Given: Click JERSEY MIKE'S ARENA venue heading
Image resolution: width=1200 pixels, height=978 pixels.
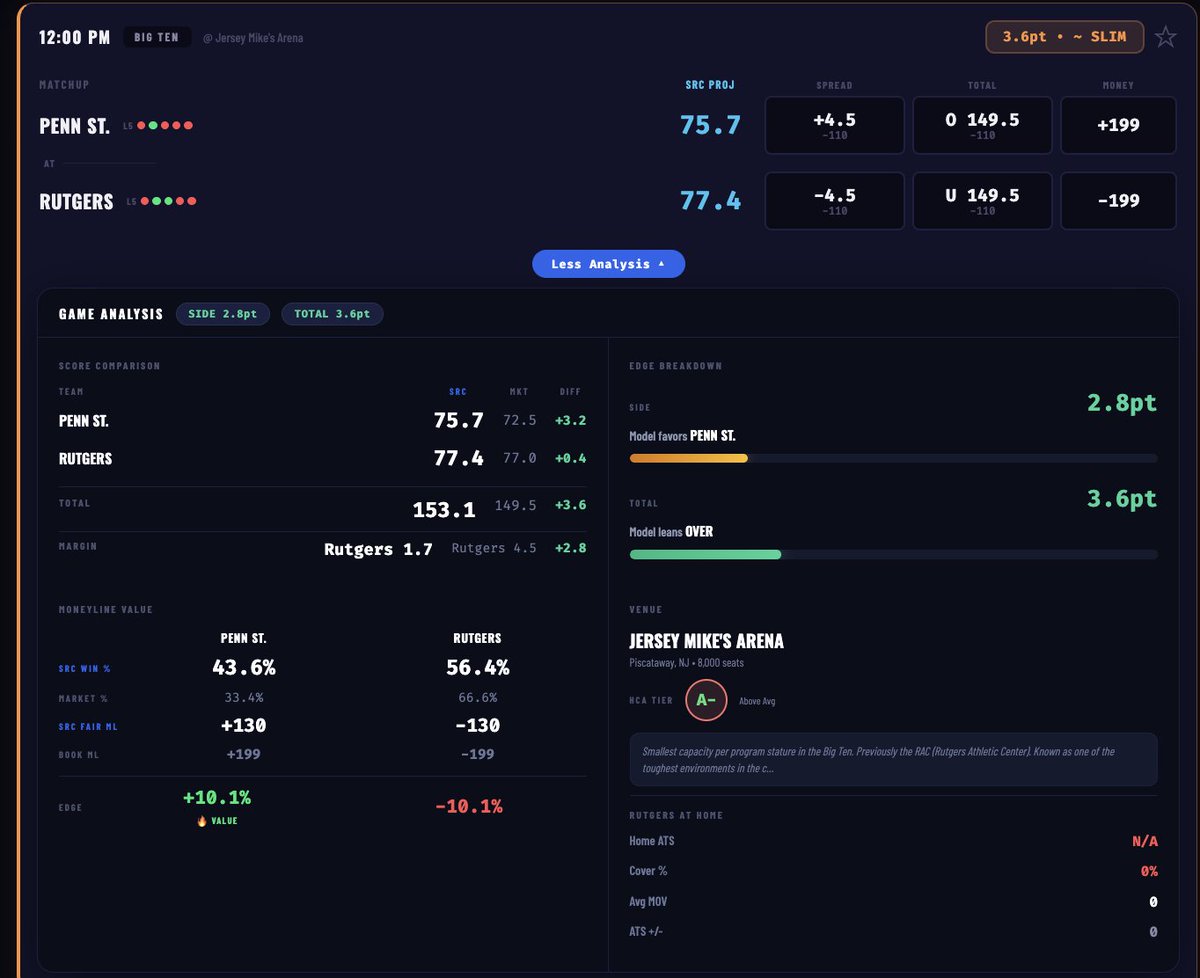Looking at the screenshot, I should click(x=706, y=641).
